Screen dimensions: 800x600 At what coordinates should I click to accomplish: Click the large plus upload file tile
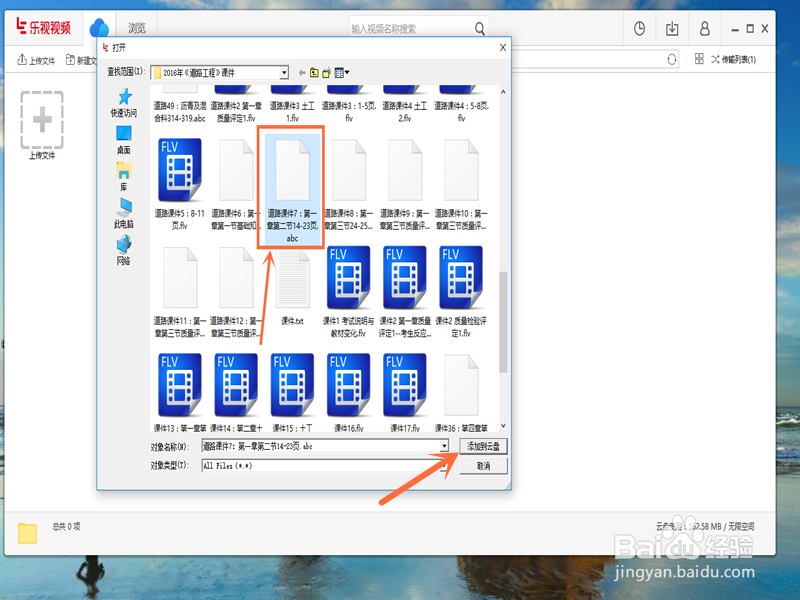click(x=42, y=120)
